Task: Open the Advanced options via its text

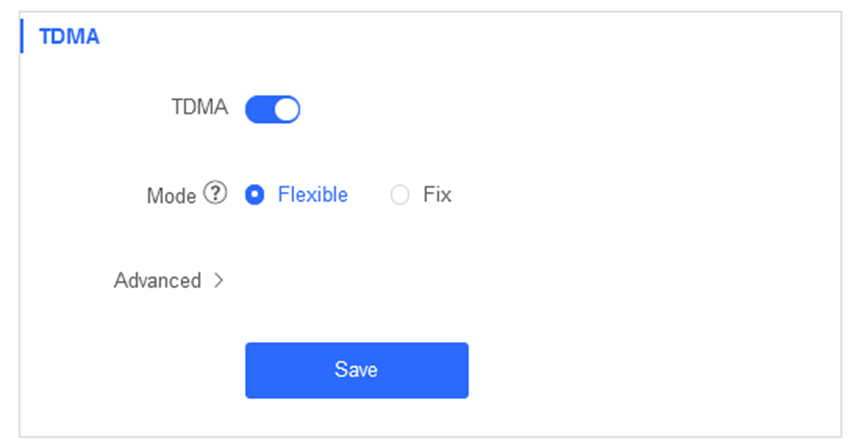Action: (x=157, y=280)
